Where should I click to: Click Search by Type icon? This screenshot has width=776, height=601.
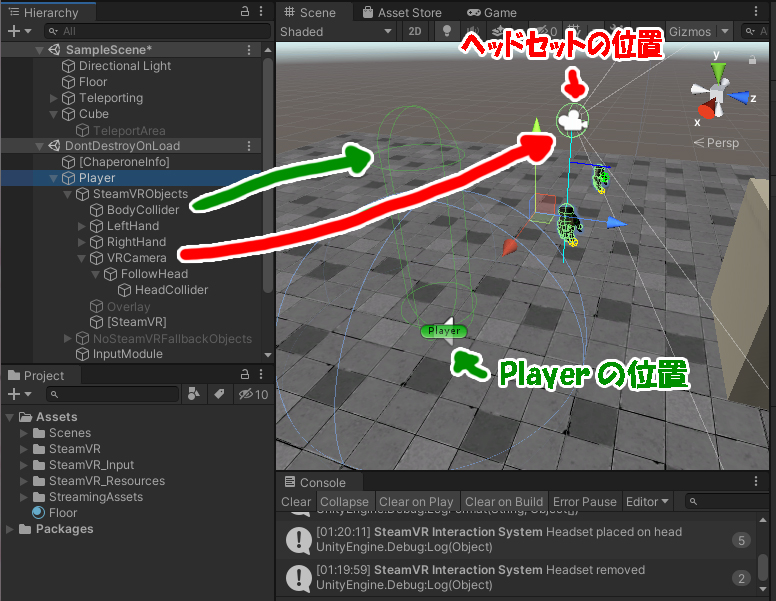[x=194, y=394]
